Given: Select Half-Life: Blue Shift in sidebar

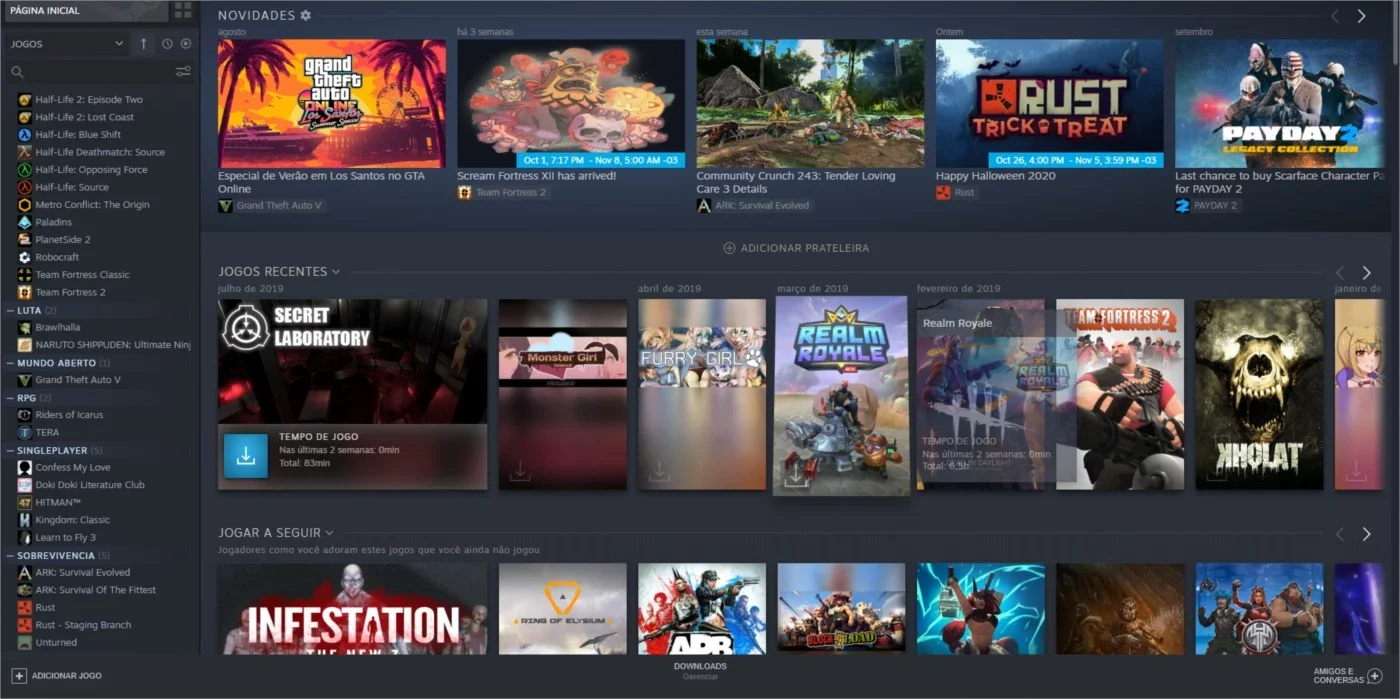Looking at the screenshot, I should tap(78, 135).
